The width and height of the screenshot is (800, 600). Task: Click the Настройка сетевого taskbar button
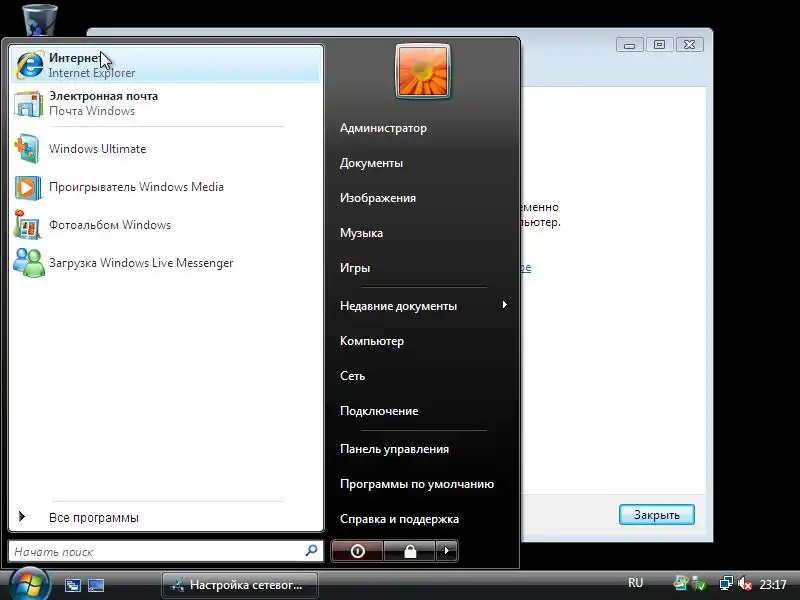click(240, 585)
